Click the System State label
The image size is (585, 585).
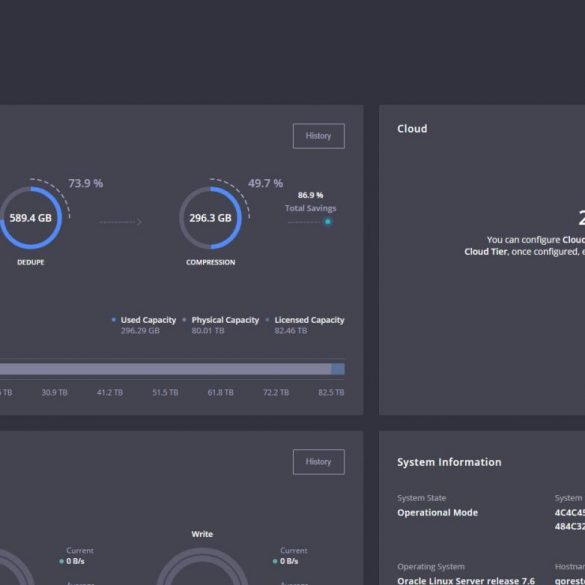coord(422,498)
